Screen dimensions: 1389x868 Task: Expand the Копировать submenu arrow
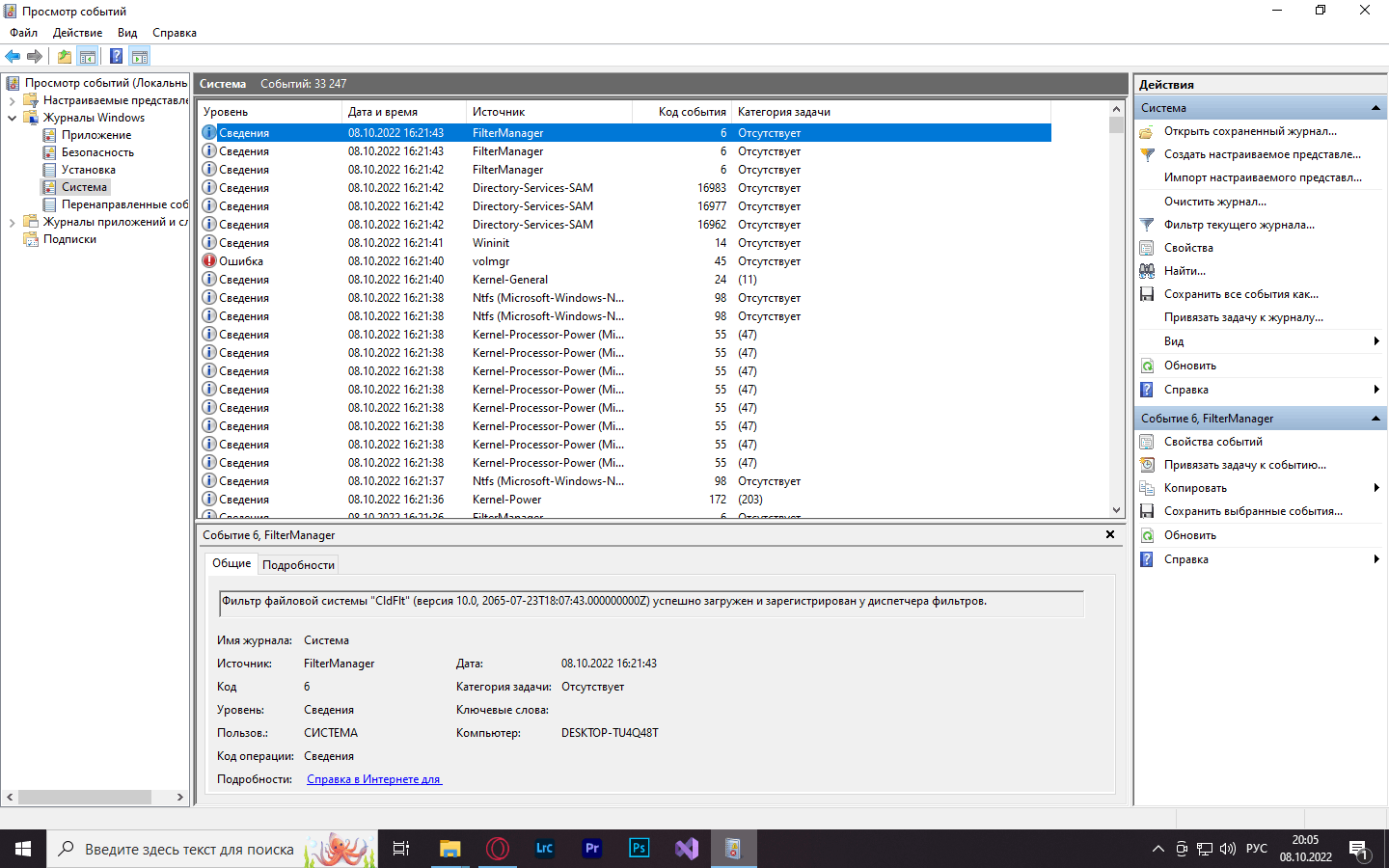point(1376,488)
